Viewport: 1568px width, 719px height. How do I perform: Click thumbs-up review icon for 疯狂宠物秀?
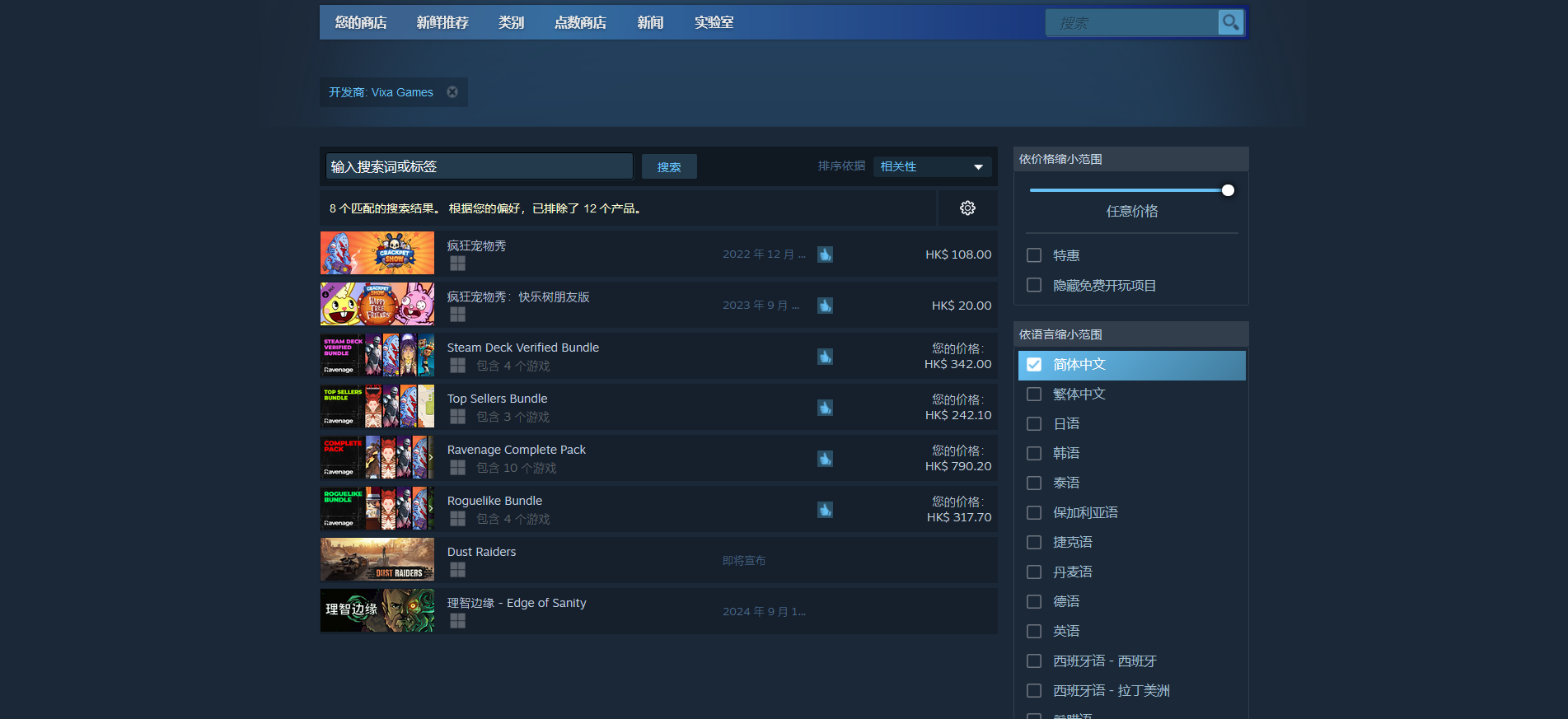coord(825,254)
